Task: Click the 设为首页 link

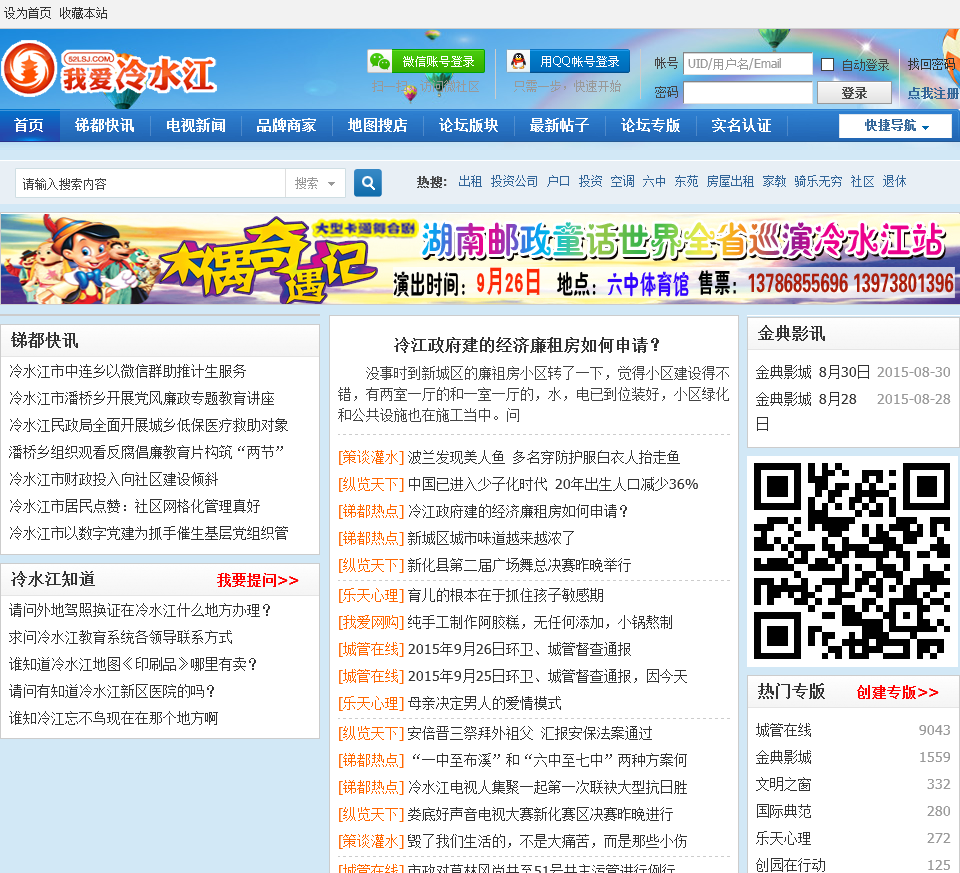Action: tap(28, 13)
